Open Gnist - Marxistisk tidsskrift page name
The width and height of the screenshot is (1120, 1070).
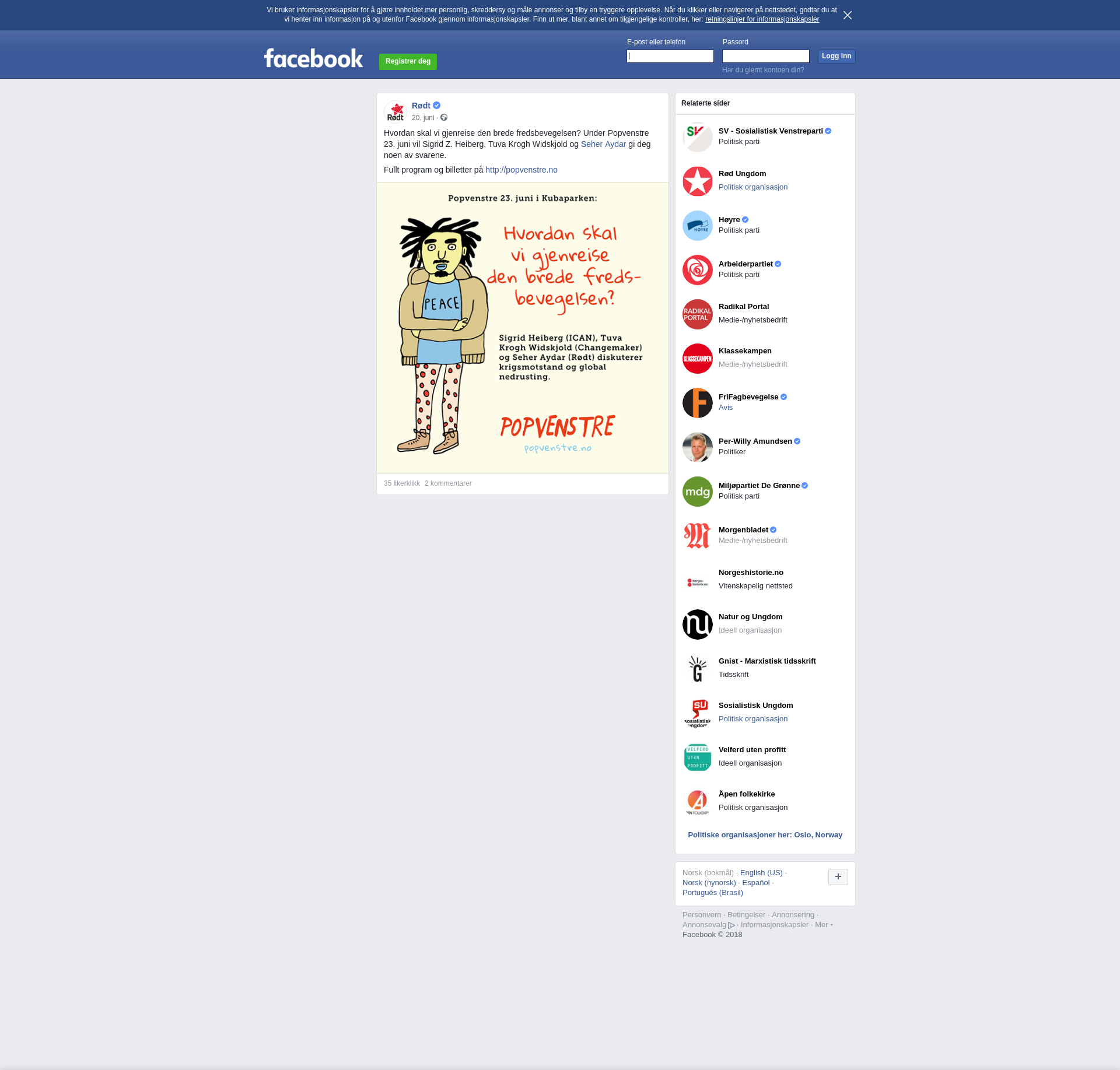(767, 661)
